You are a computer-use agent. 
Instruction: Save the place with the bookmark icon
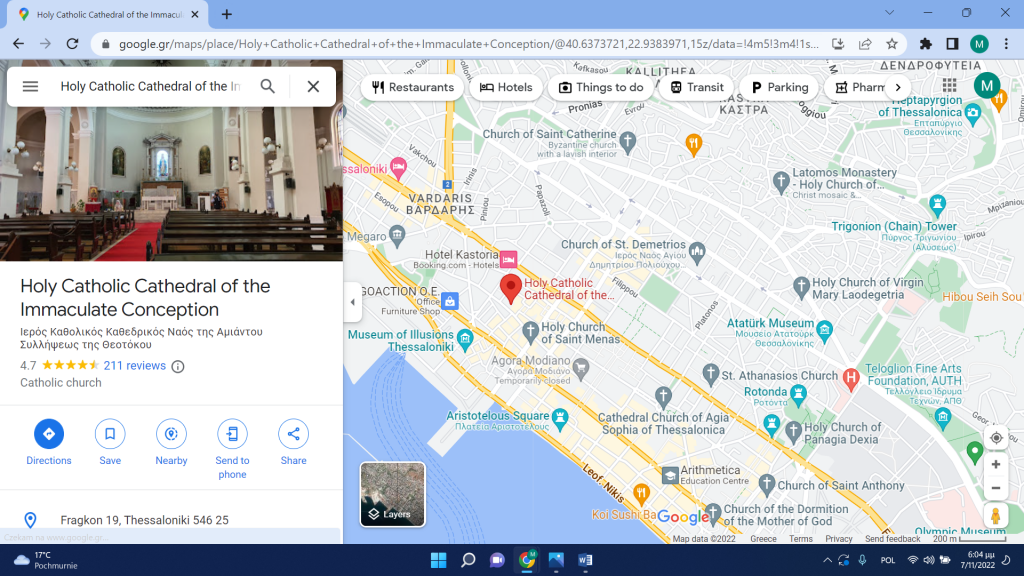pos(110,434)
